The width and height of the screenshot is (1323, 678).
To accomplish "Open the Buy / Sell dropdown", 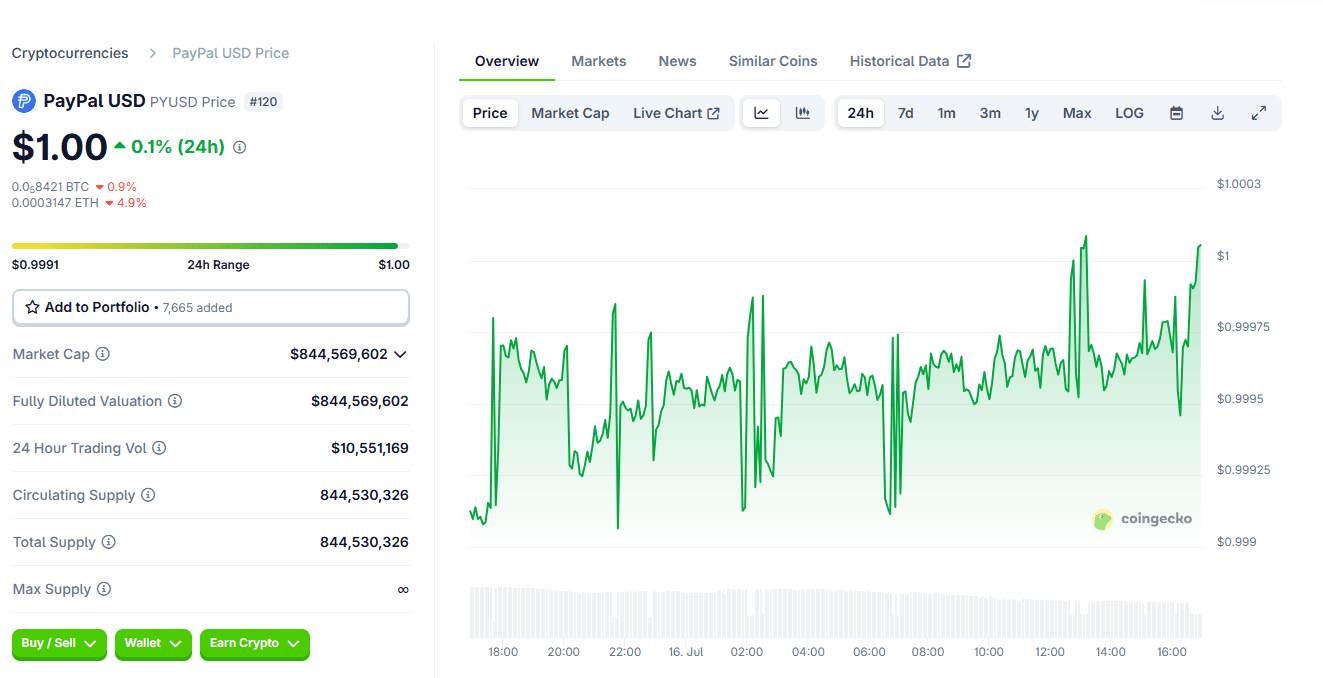I will pyautogui.click(x=60, y=643).
